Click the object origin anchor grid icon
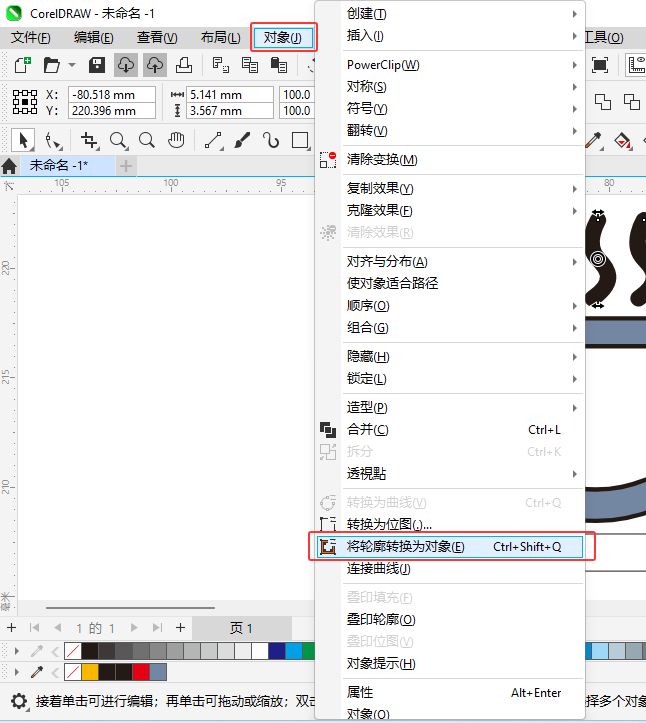Viewport: 646px width, 723px height. (x=24, y=102)
